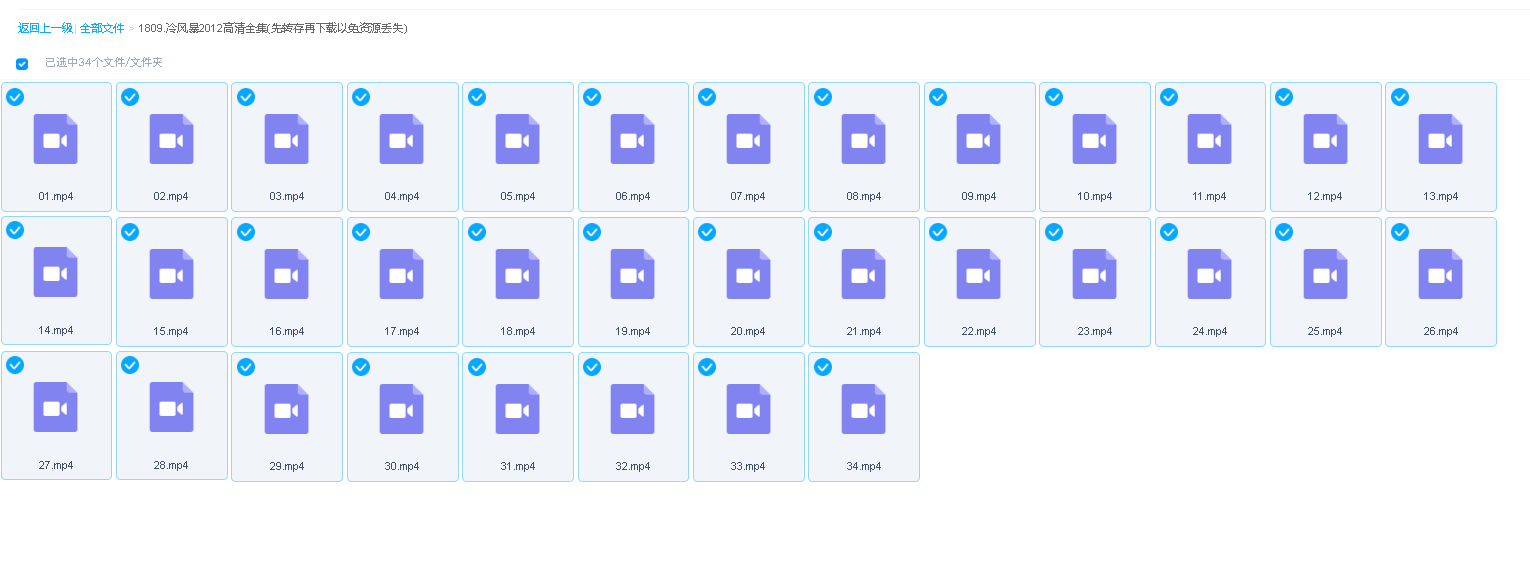This screenshot has height=570, width=1530.
Task: Click the 26.mp4 video file icon
Action: coord(1440,274)
